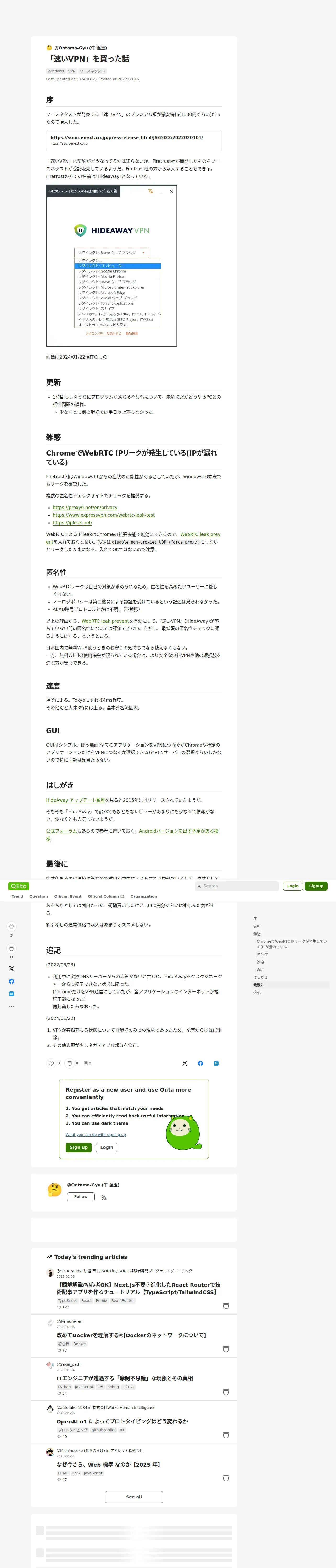Viewport: 336px width, 1568px height.
Task: Open the ReactRouter tag in trending articles
Action: 122,1301
